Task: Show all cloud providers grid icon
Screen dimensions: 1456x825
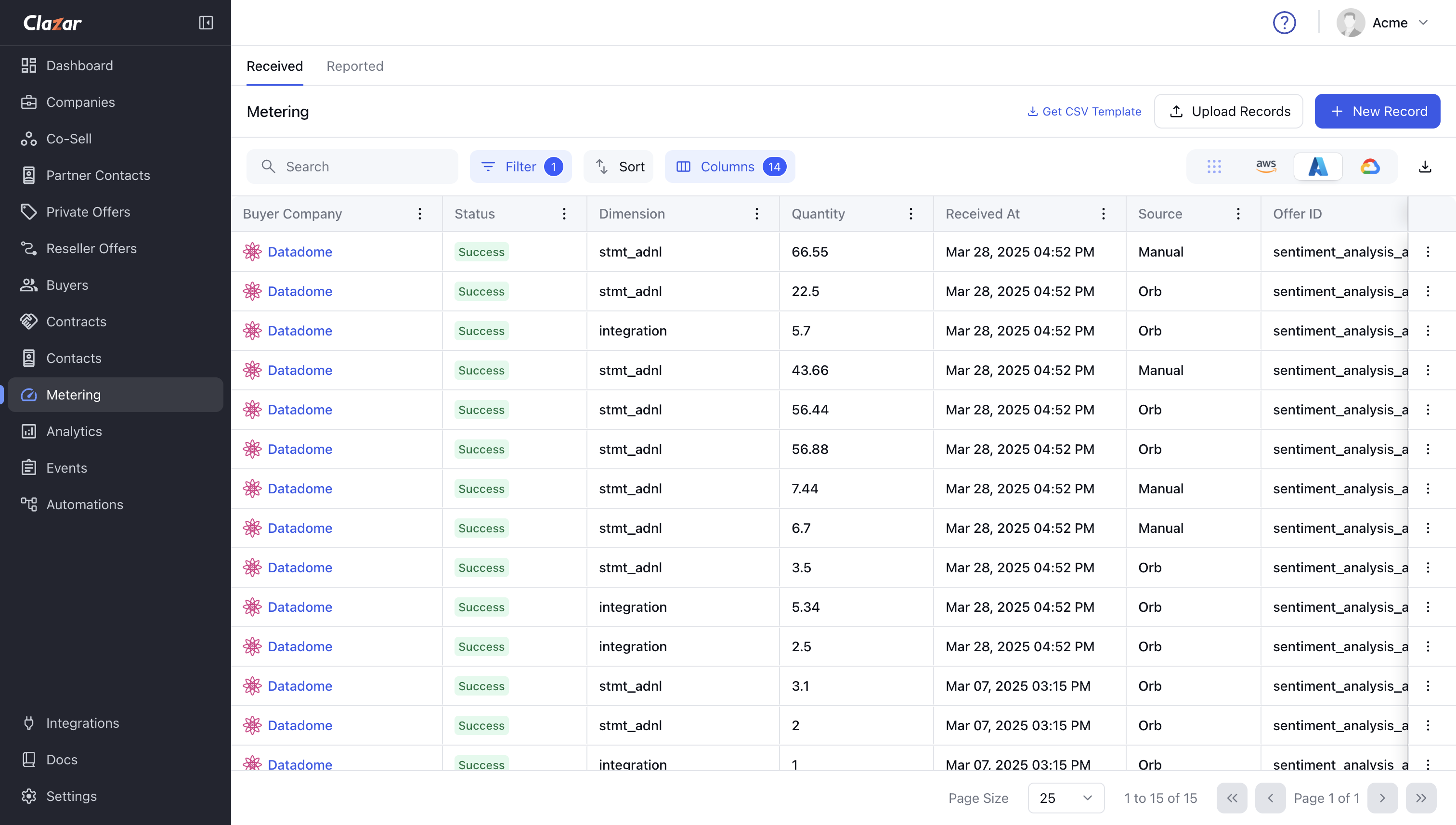Action: 1214,167
